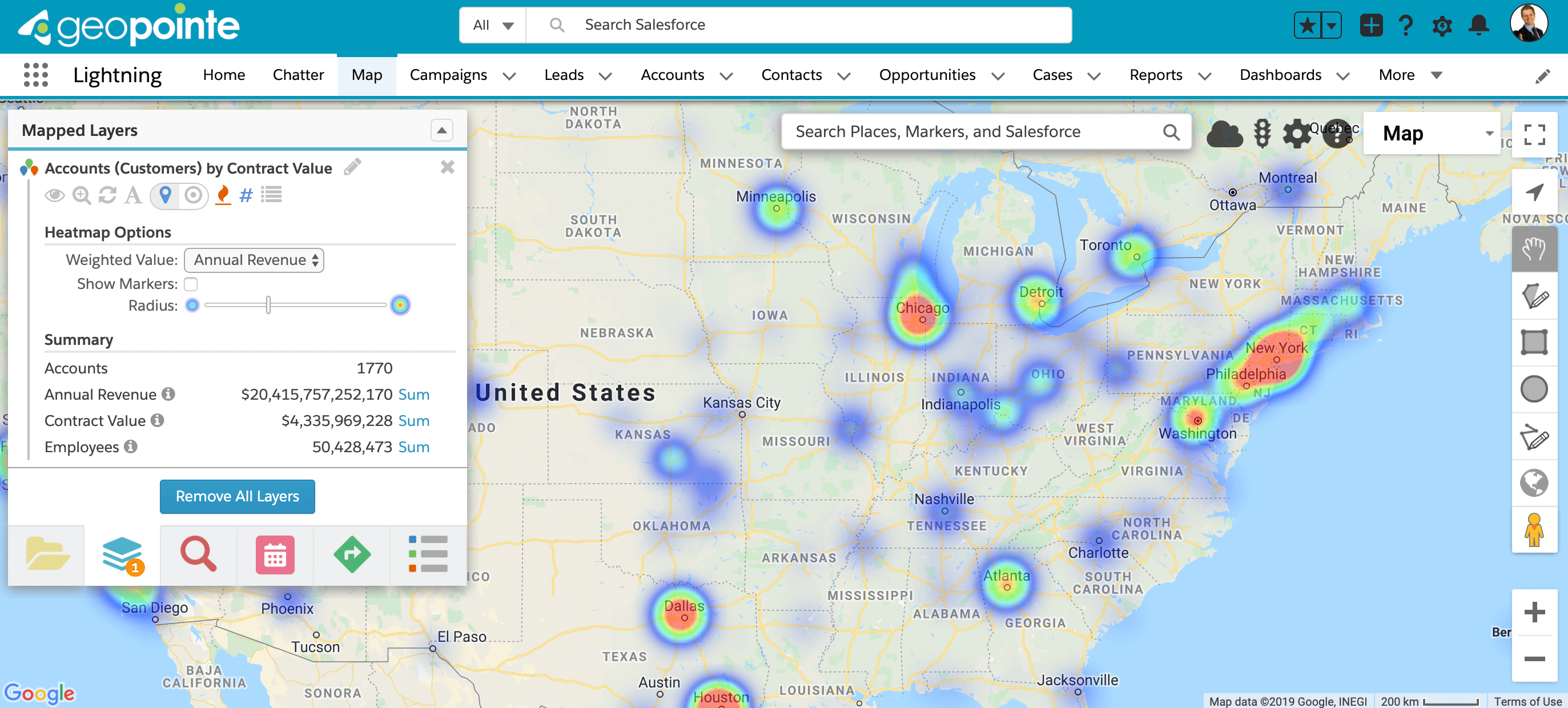Expand the Accounts menu chevron
Viewport: 1568px width, 708px height.
point(726,76)
